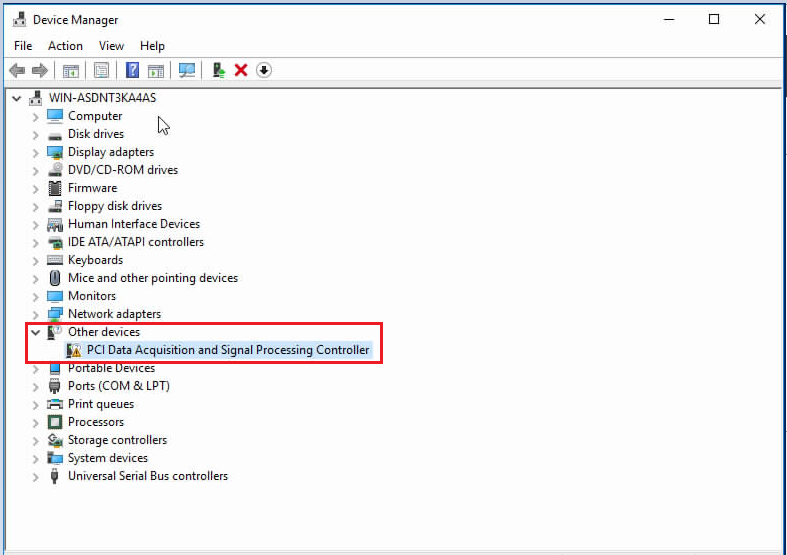Click Show/Hide Console Tree toolbar icon

[71, 71]
